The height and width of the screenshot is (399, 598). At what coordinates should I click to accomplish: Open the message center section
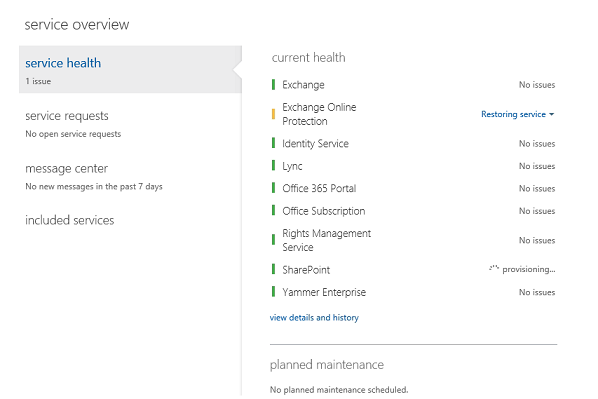66,168
